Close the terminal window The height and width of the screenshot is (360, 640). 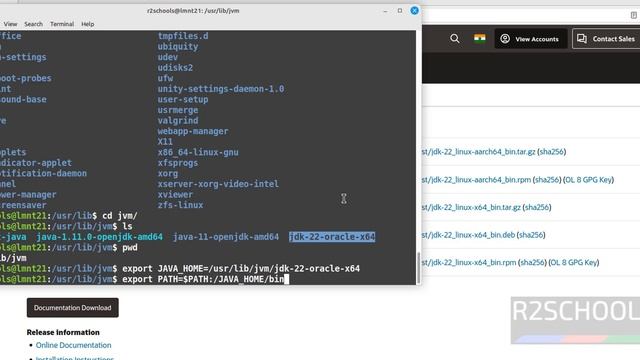click(414, 11)
